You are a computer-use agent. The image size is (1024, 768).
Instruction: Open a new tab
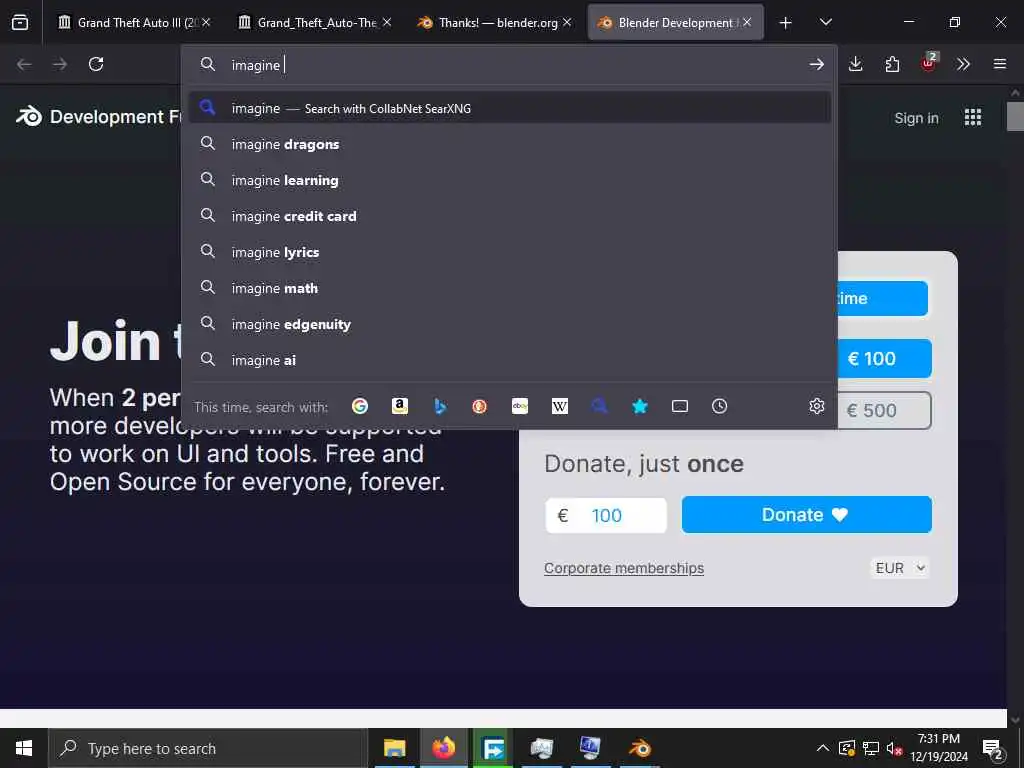coord(786,23)
